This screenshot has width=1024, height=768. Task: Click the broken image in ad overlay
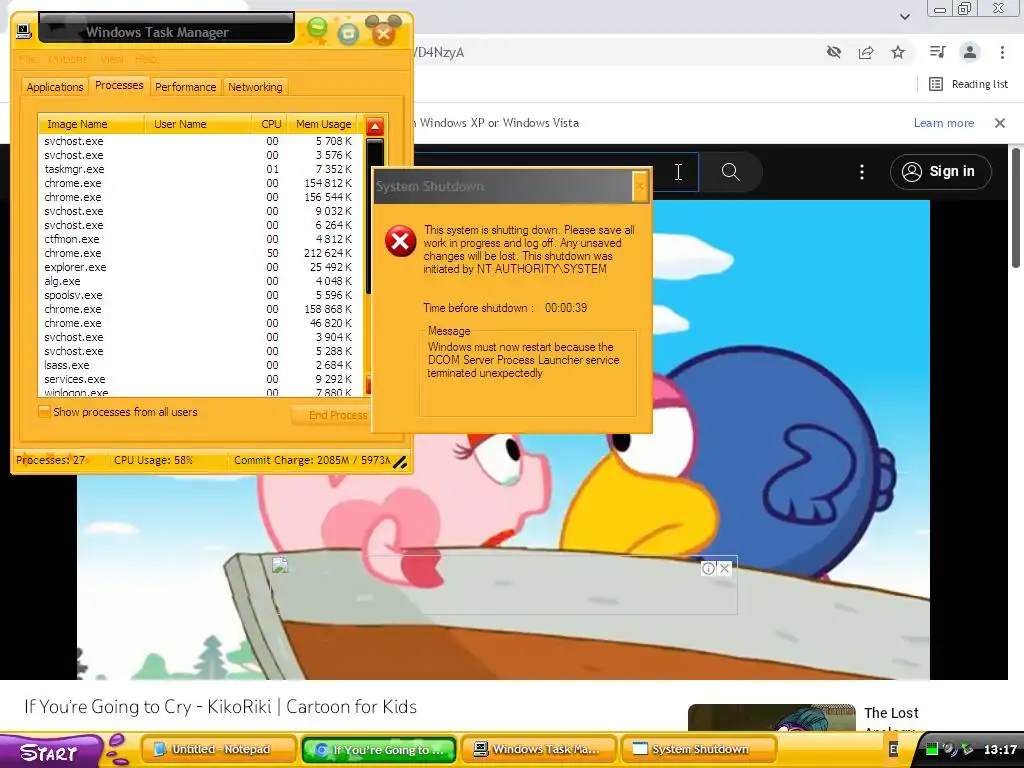tap(280, 566)
